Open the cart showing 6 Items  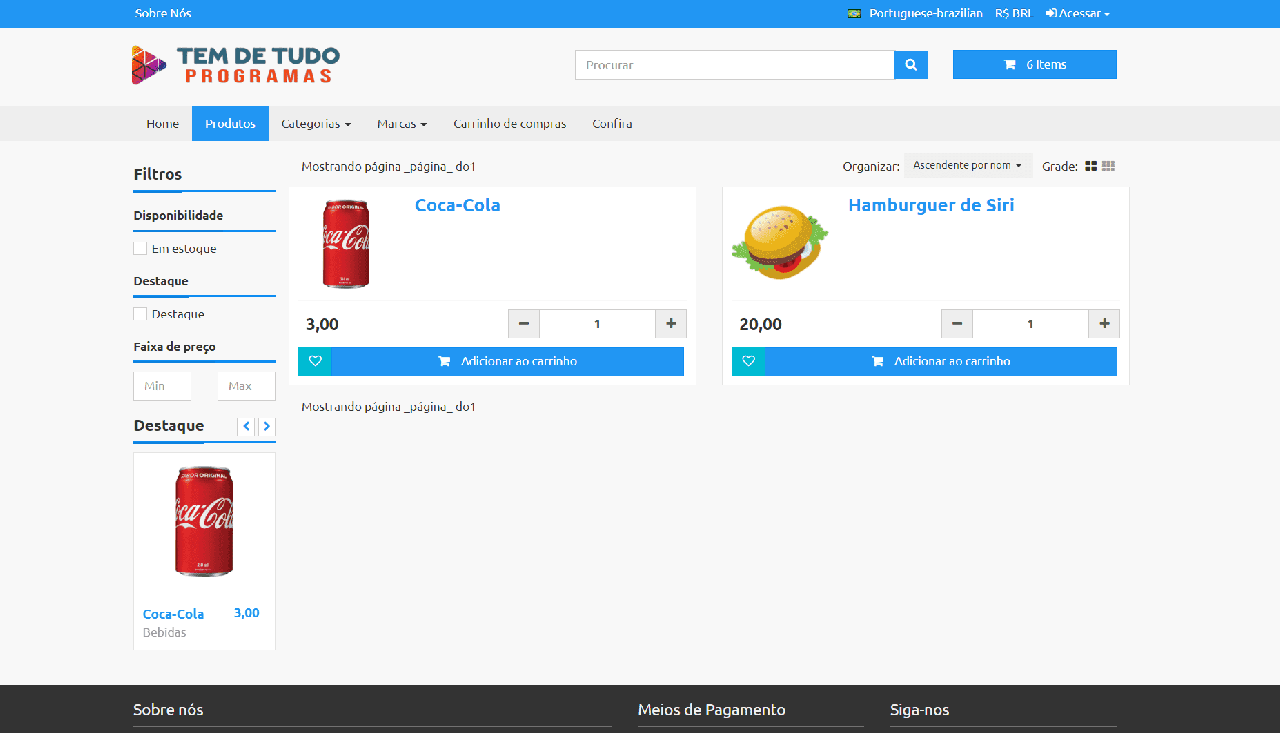tap(1034, 64)
